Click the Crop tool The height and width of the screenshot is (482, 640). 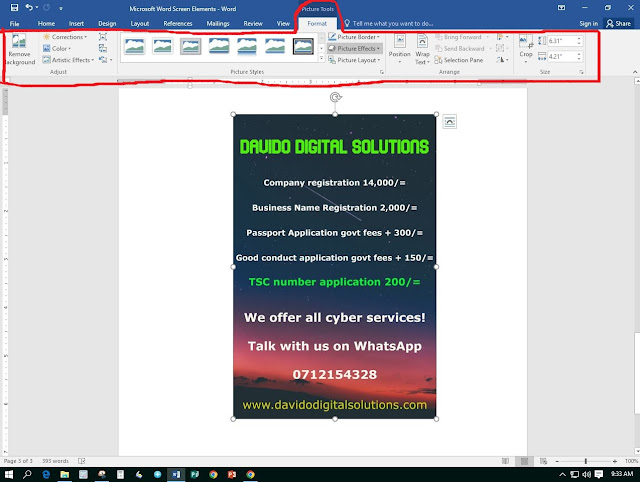point(526,49)
